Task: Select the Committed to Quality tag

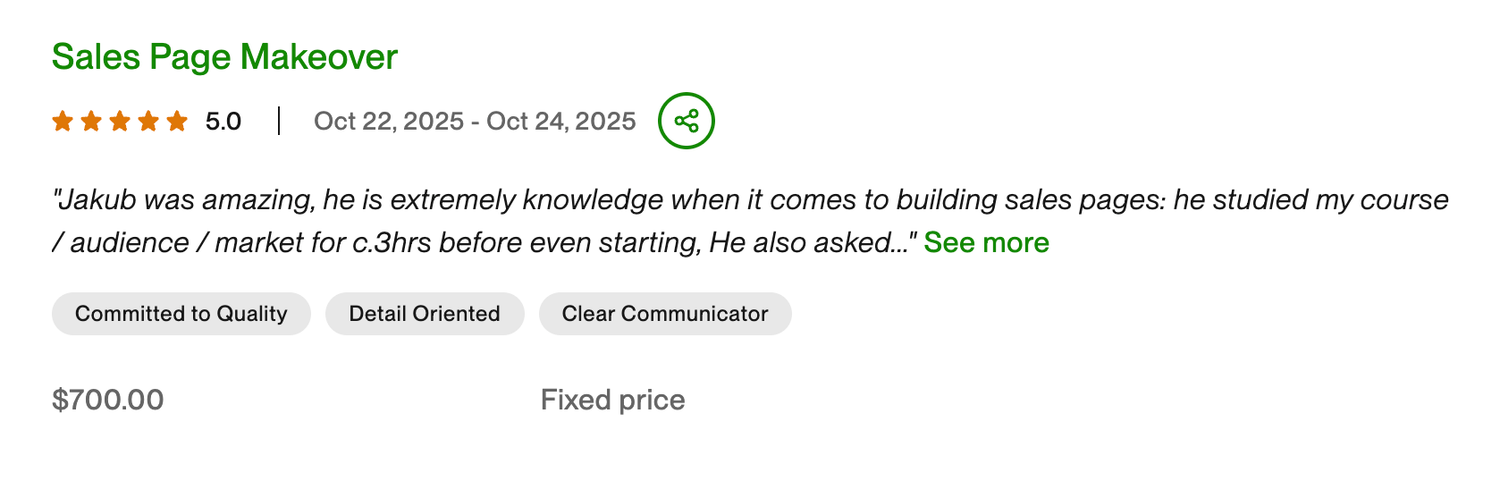Action: tap(181, 314)
